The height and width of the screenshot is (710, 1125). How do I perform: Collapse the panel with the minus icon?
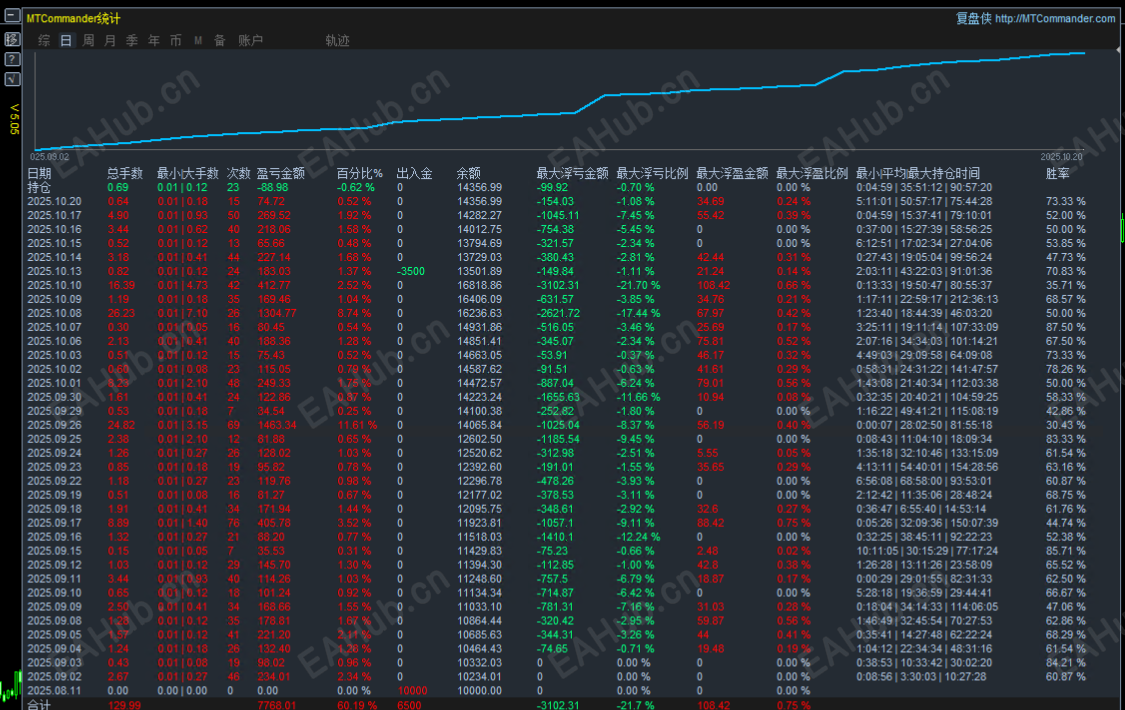pyautogui.click(x=12, y=16)
